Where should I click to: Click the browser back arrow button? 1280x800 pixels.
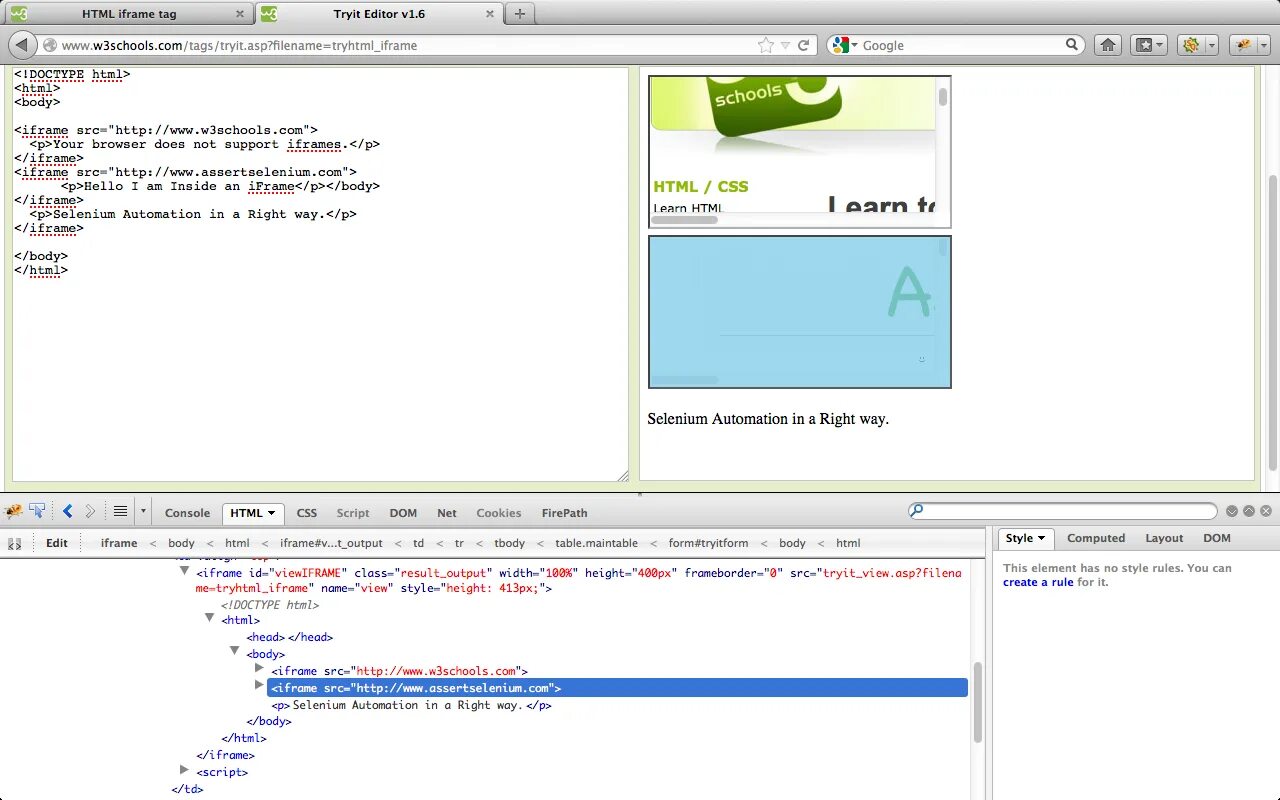(22, 45)
